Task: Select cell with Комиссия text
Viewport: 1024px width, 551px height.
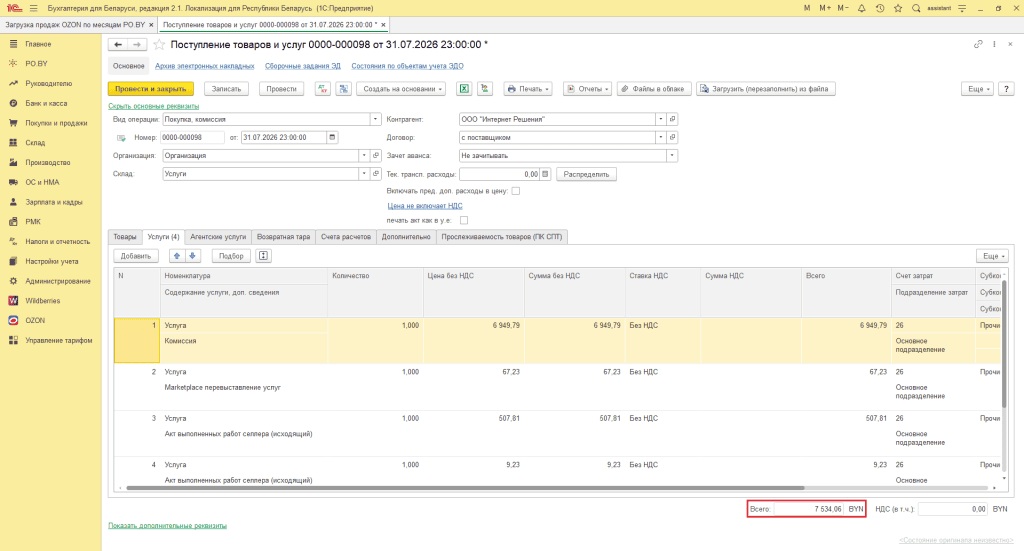Action: click(x=245, y=349)
